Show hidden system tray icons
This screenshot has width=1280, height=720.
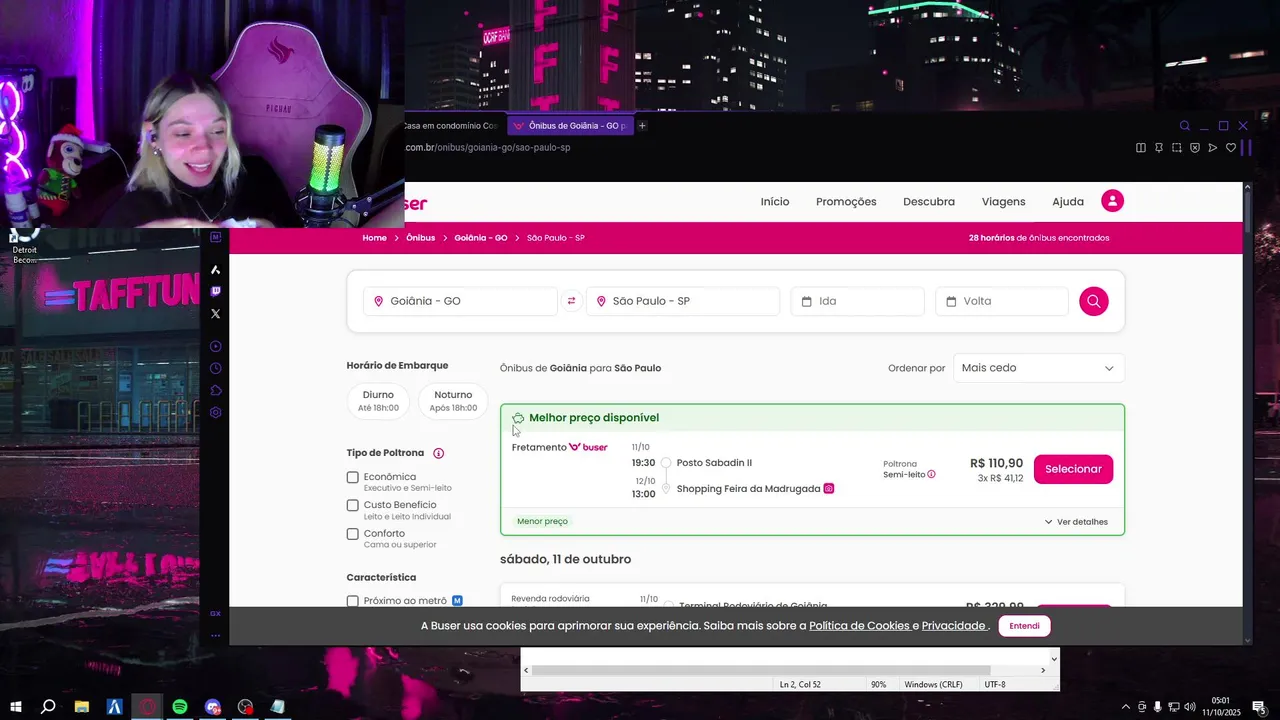1126,707
